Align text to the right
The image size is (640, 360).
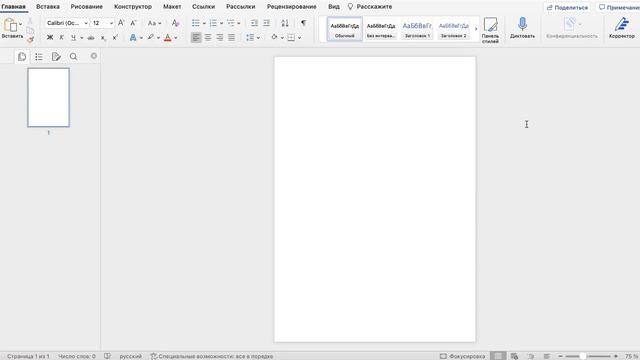[x=220, y=38]
